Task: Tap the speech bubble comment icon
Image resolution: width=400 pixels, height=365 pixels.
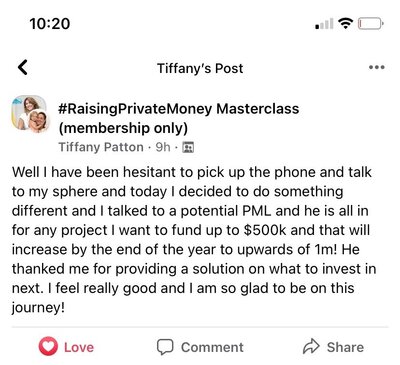Action: pyautogui.click(x=165, y=347)
